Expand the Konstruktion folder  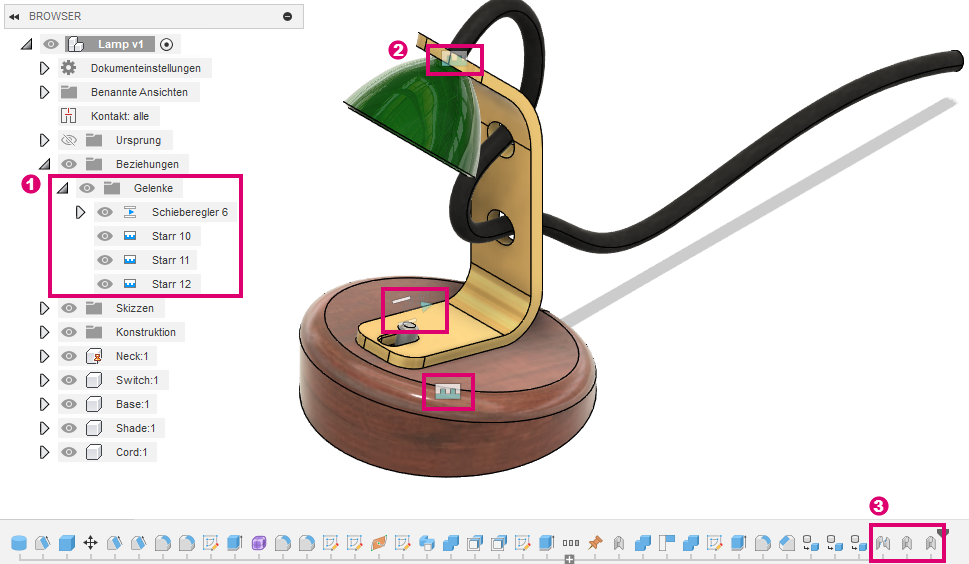[44, 332]
